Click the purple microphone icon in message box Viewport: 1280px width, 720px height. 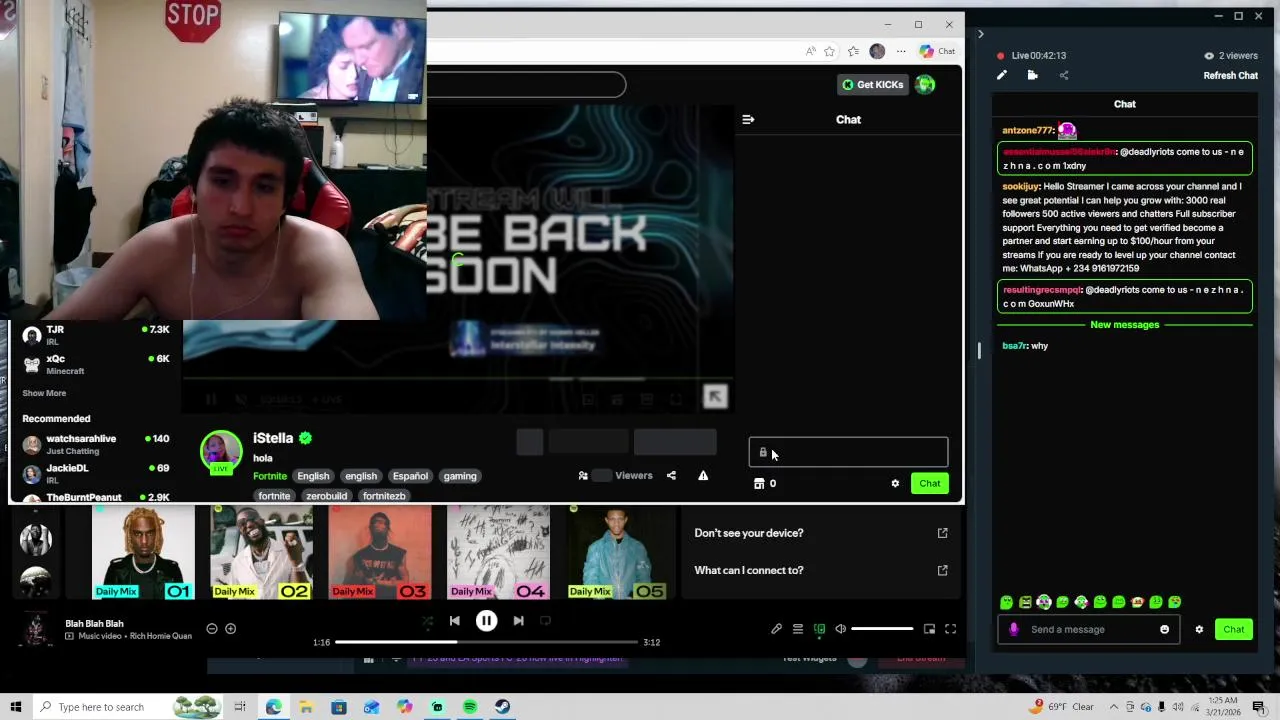[x=1014, y=629]
